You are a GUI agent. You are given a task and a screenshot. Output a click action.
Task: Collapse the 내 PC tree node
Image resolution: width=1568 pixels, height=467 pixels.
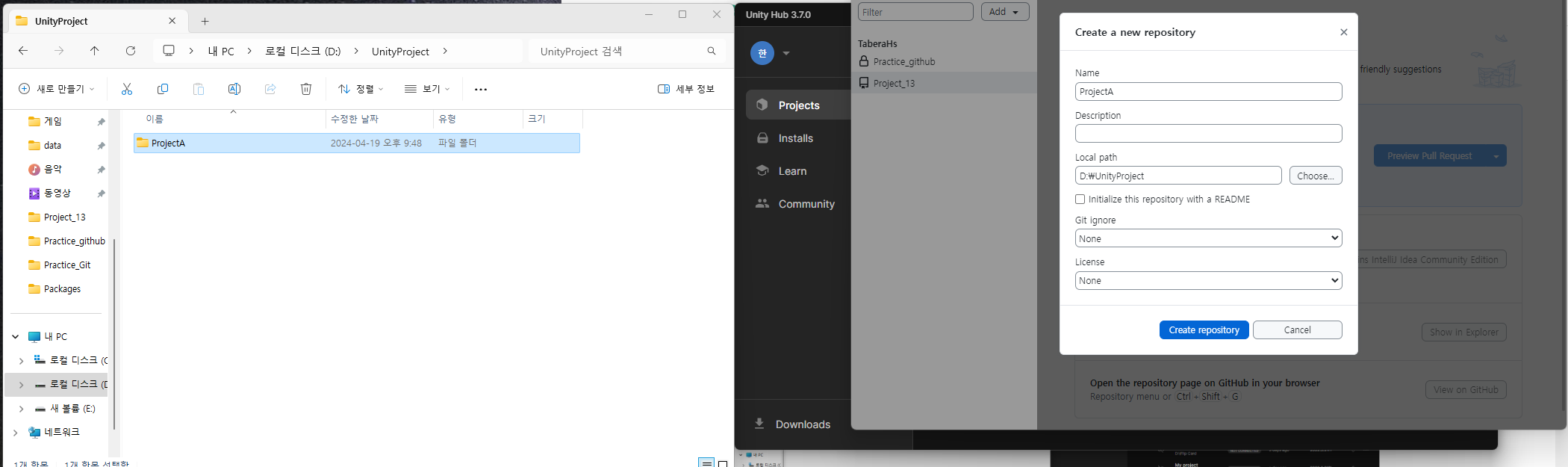15,337
